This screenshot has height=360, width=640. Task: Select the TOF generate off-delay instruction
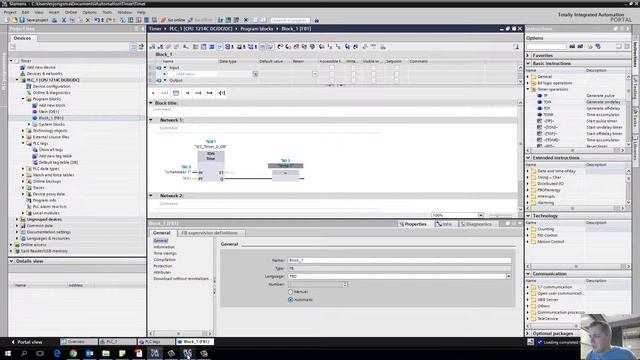click(x=547, y=108)
